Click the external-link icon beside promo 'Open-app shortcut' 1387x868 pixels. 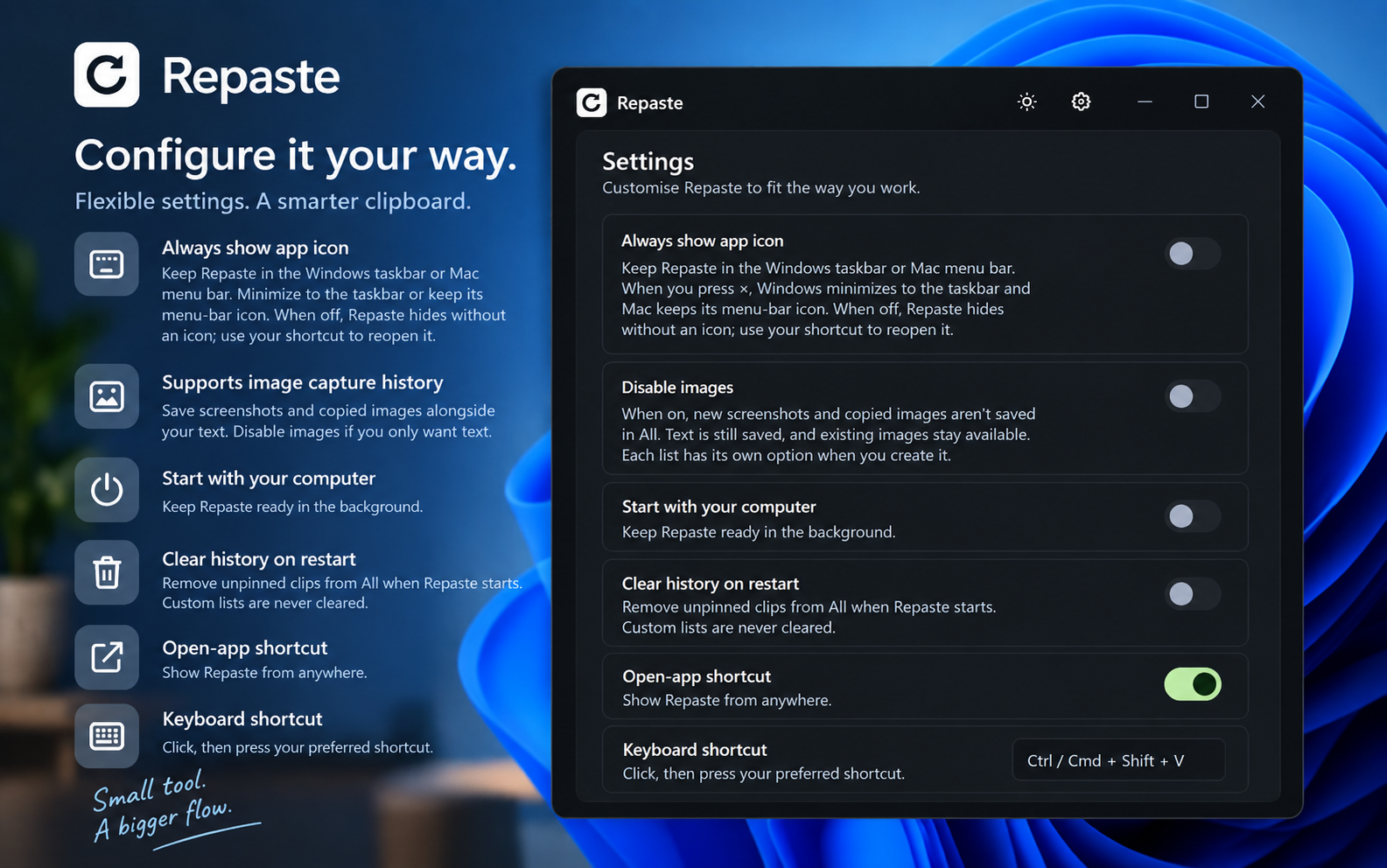pyautogui.click(x=107, y=657)
